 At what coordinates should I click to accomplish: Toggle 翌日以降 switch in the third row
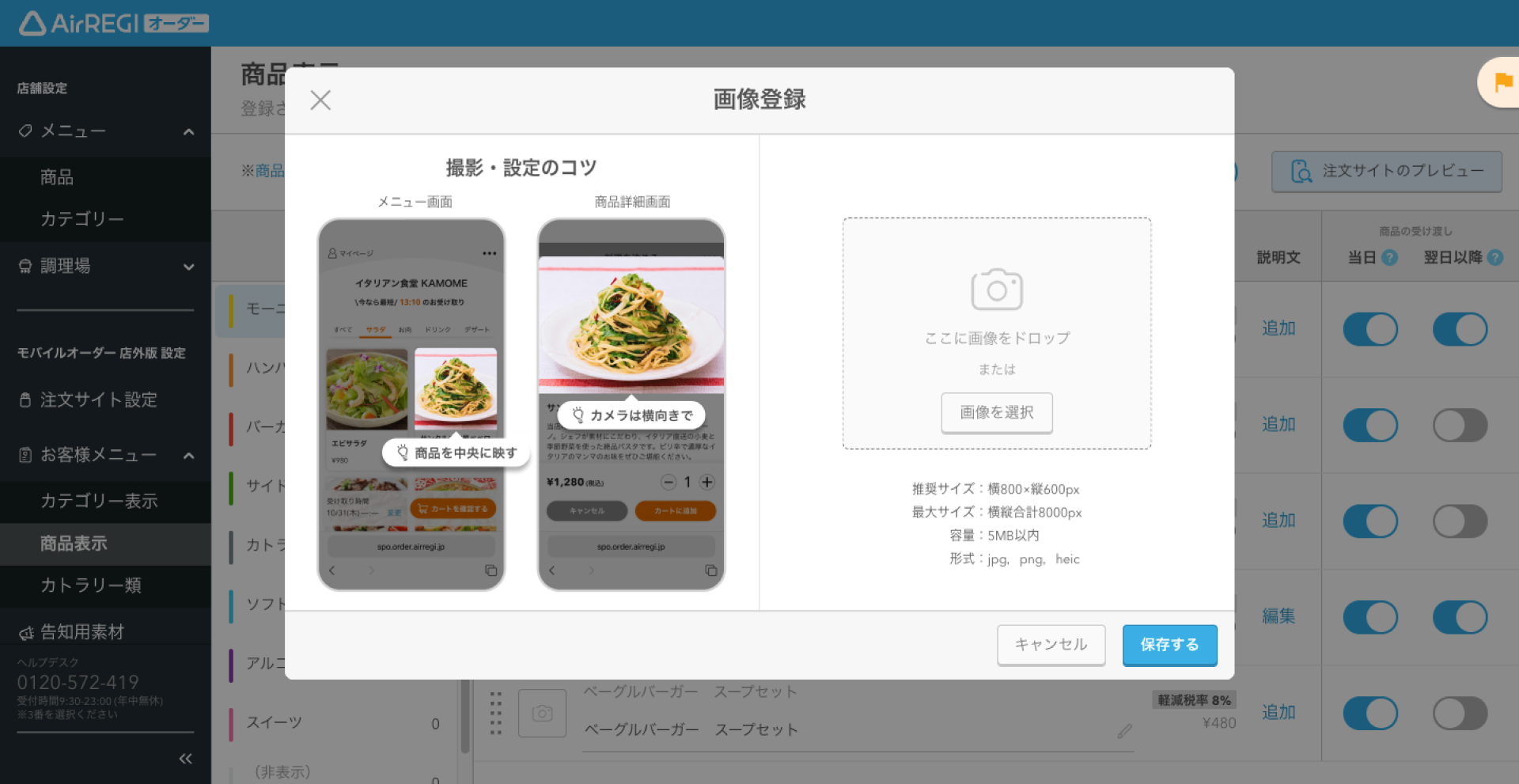point(1460,521)
